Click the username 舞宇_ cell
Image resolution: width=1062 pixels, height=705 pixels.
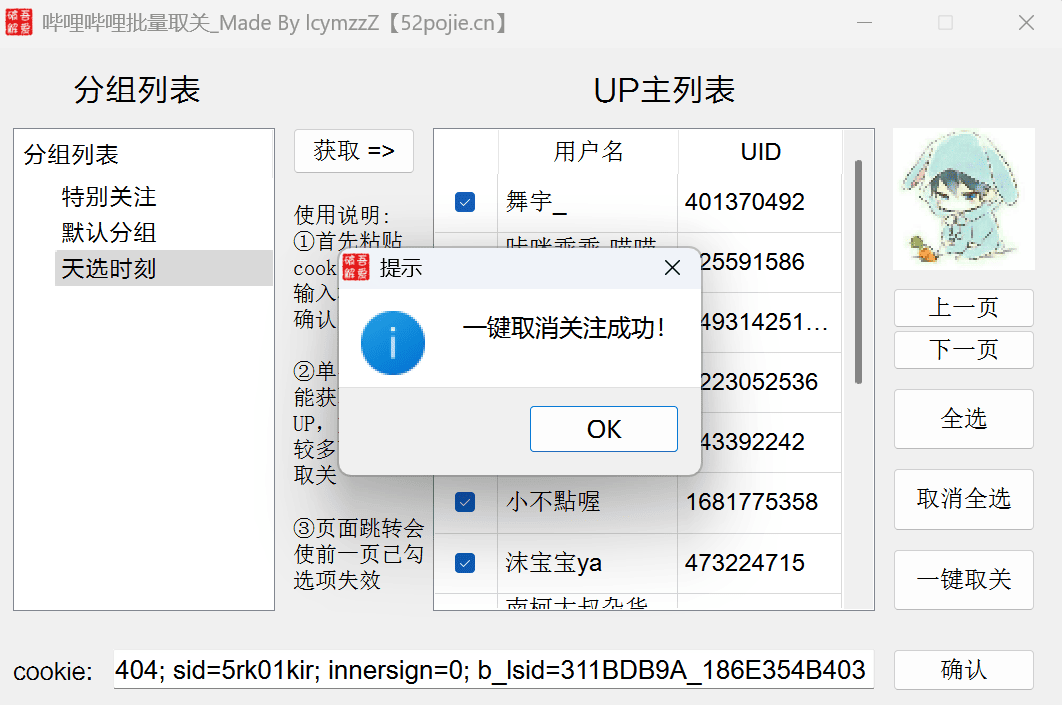click(588, 202)
